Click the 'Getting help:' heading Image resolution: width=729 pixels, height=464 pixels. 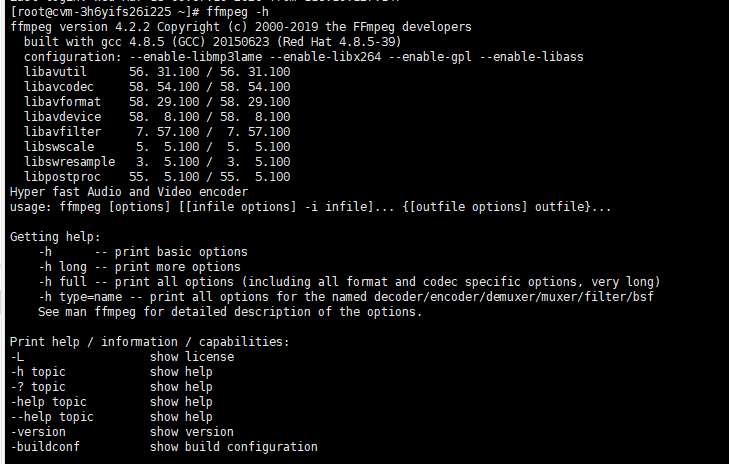pyautogui.click(x=55, y=236)
